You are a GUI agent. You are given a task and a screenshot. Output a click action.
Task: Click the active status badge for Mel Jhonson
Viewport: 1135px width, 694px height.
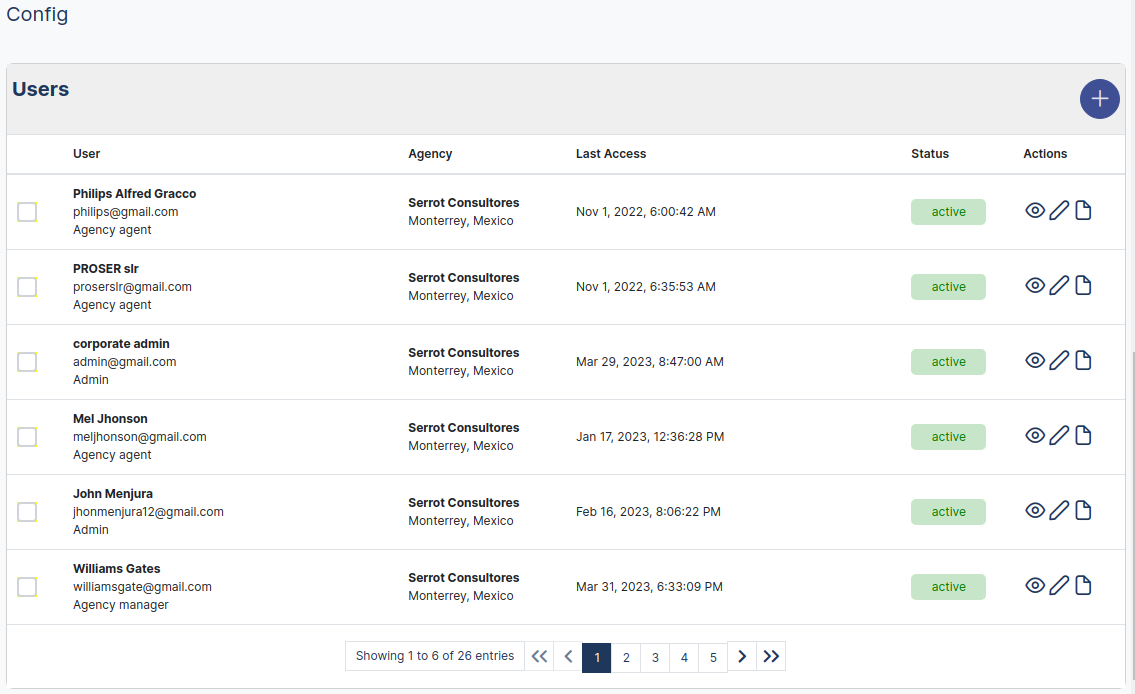click(x=948, y=436)
